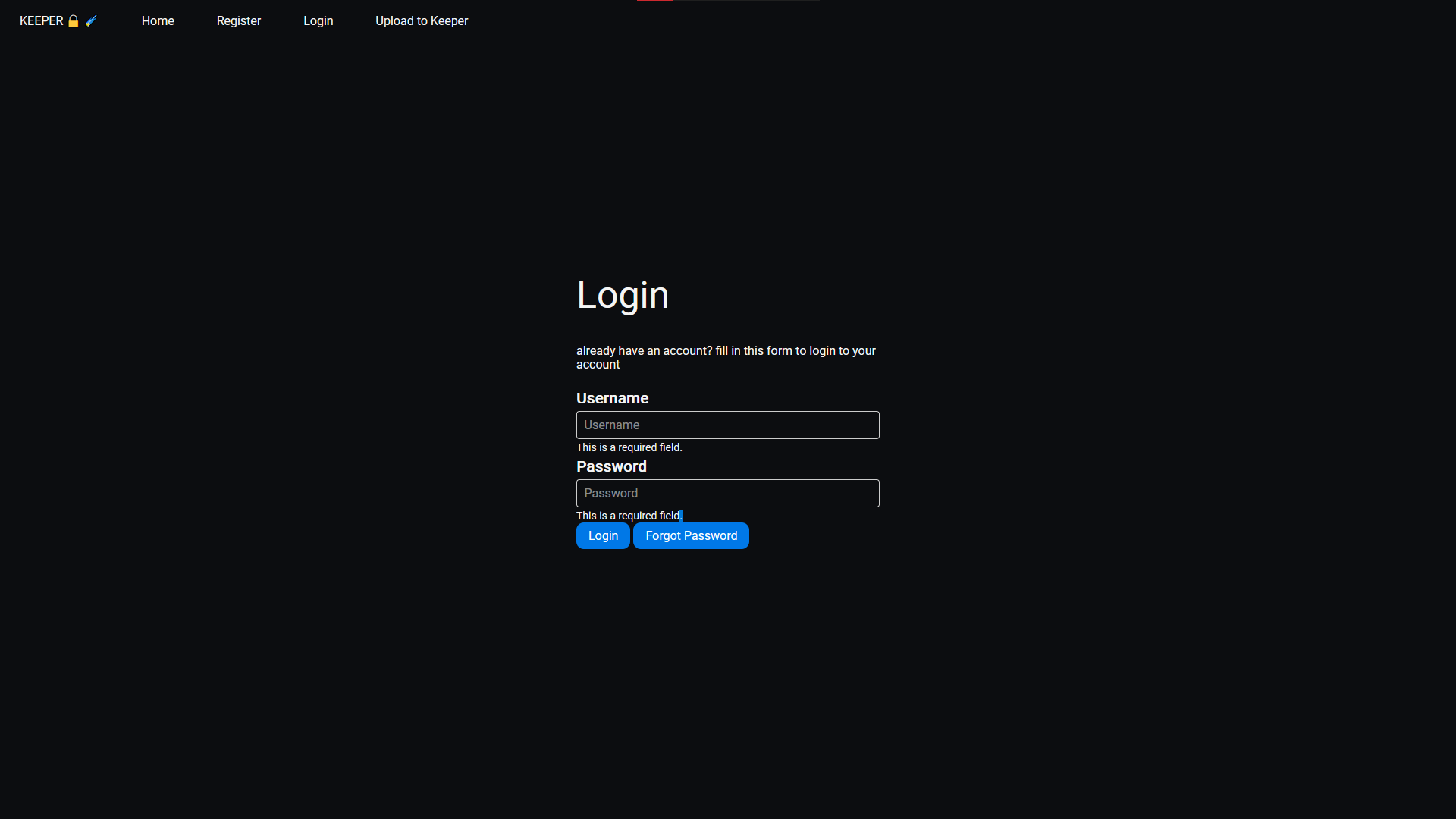Open the Home page from the navbar
The image size is (1456, 819).
[x=157, y=20]
